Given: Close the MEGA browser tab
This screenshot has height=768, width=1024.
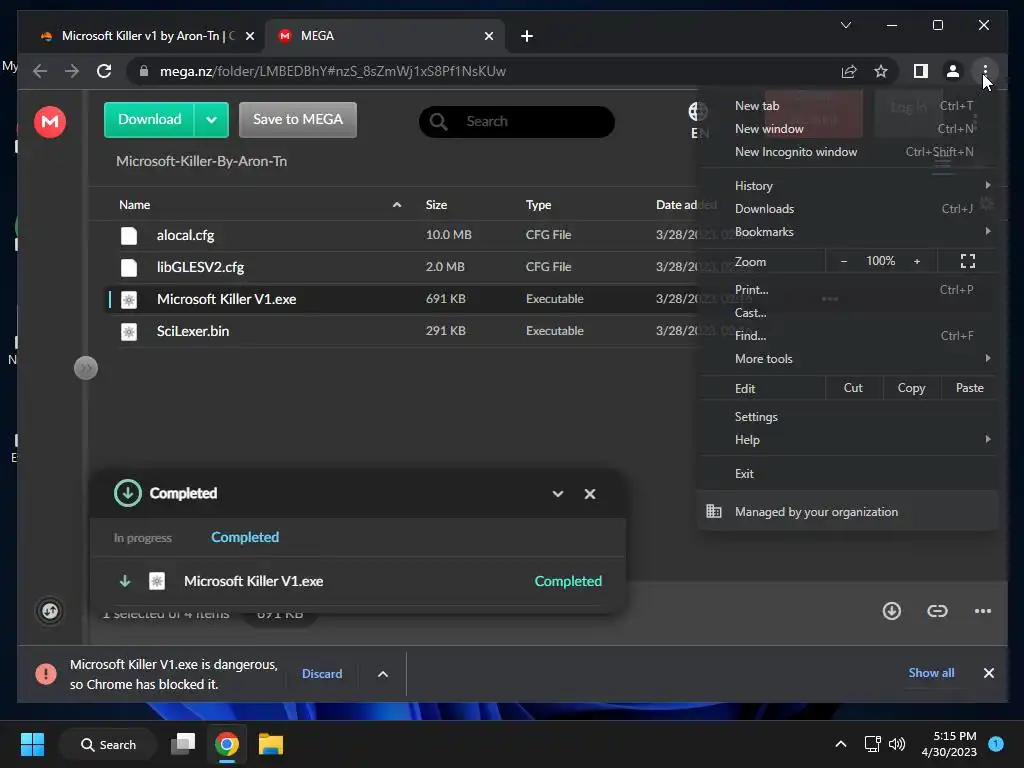Looking at the screenshot, I should (x=488, y=36).
